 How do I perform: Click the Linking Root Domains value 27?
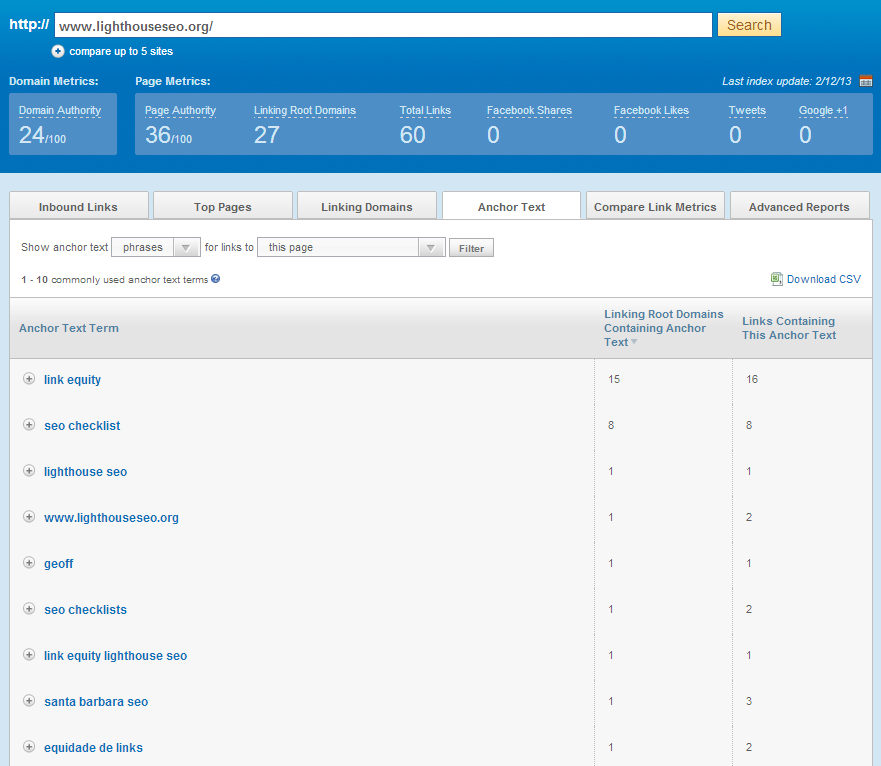(x=266, y=135)
